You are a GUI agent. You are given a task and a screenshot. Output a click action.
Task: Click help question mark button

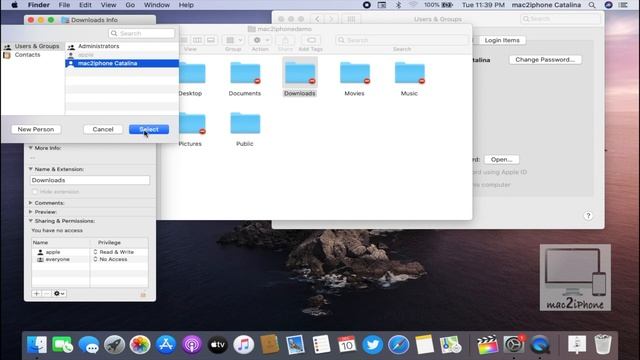pyautogui.click(x=588, y=216)
